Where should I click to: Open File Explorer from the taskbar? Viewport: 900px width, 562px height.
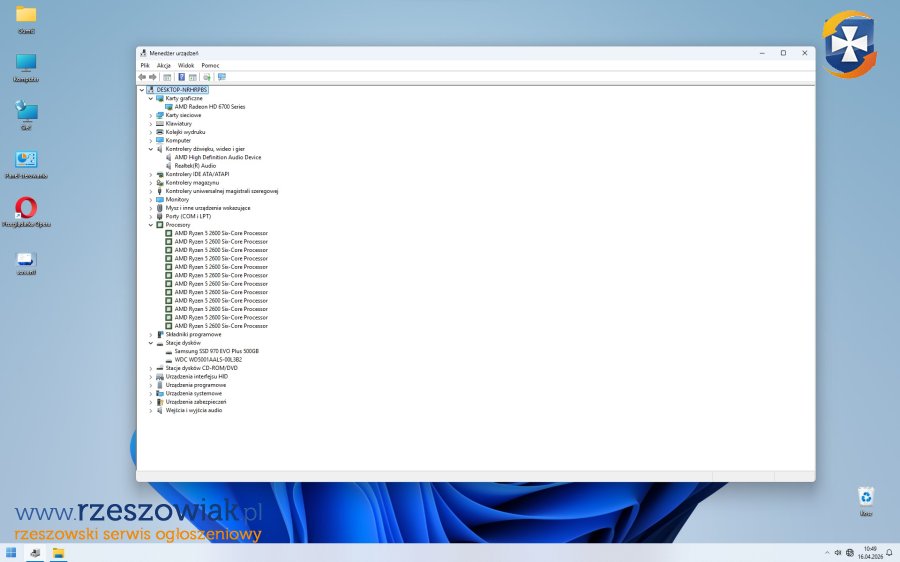point(58,552)
